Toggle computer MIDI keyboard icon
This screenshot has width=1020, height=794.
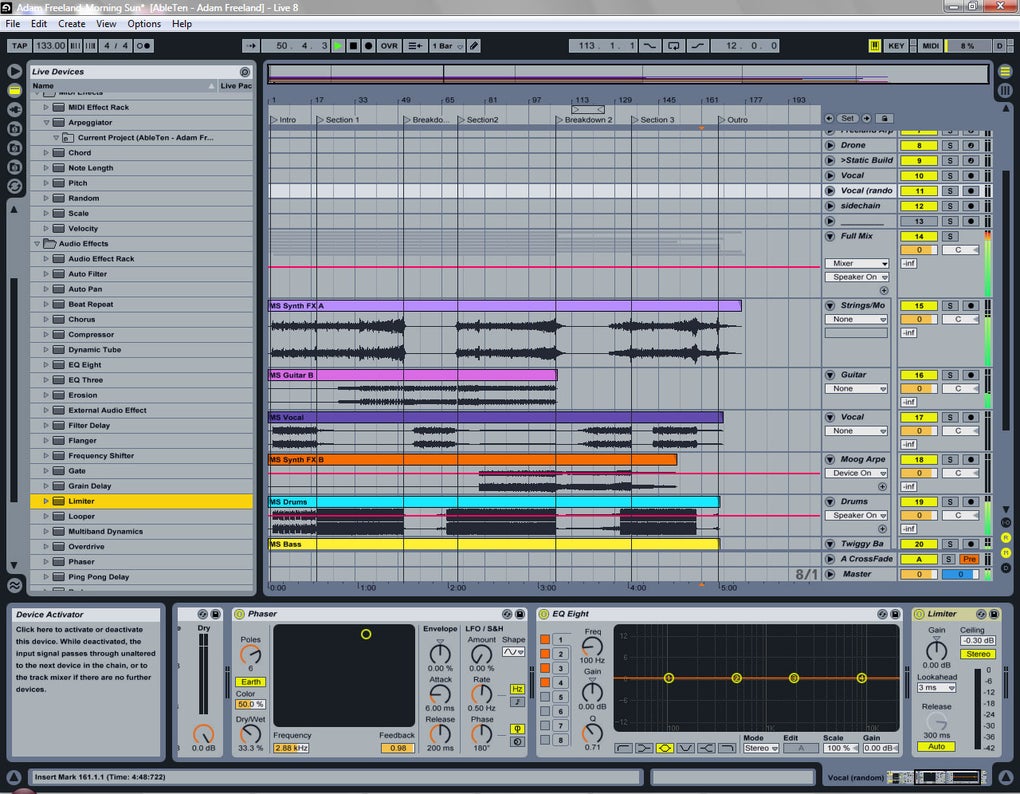tap(875, 46)
